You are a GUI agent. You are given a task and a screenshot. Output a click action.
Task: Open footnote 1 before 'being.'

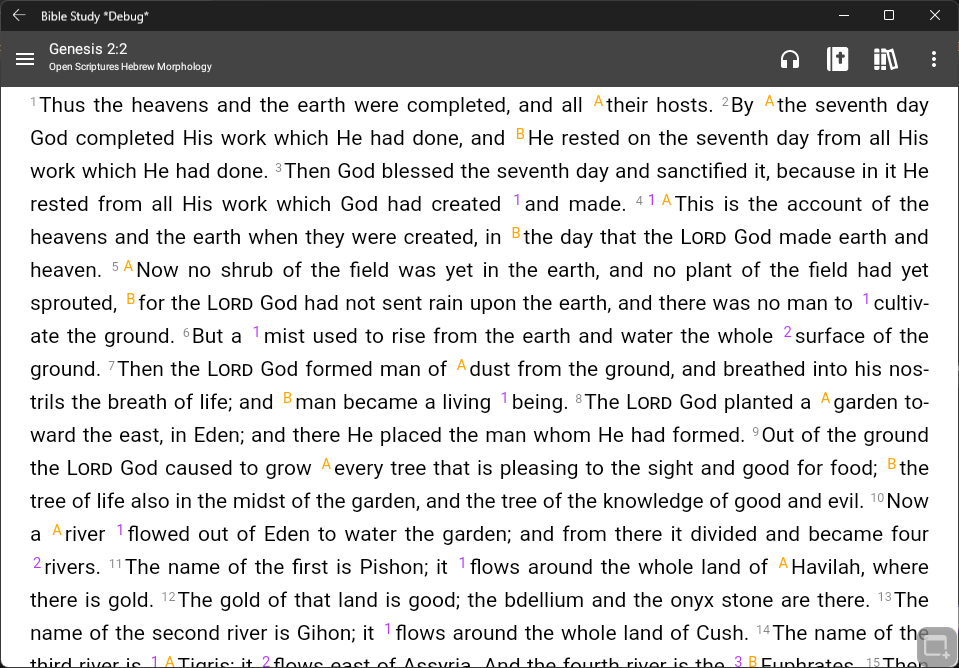point(505,398)
